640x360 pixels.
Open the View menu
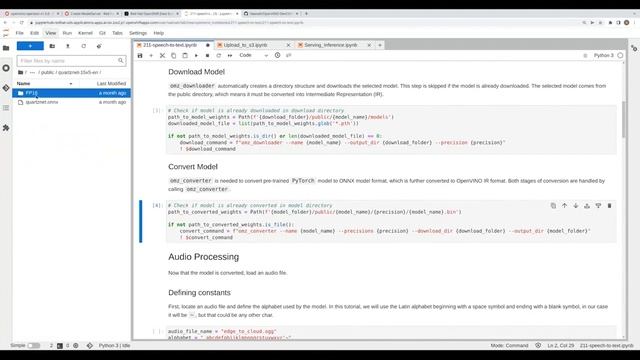click(x=51, y=33)
